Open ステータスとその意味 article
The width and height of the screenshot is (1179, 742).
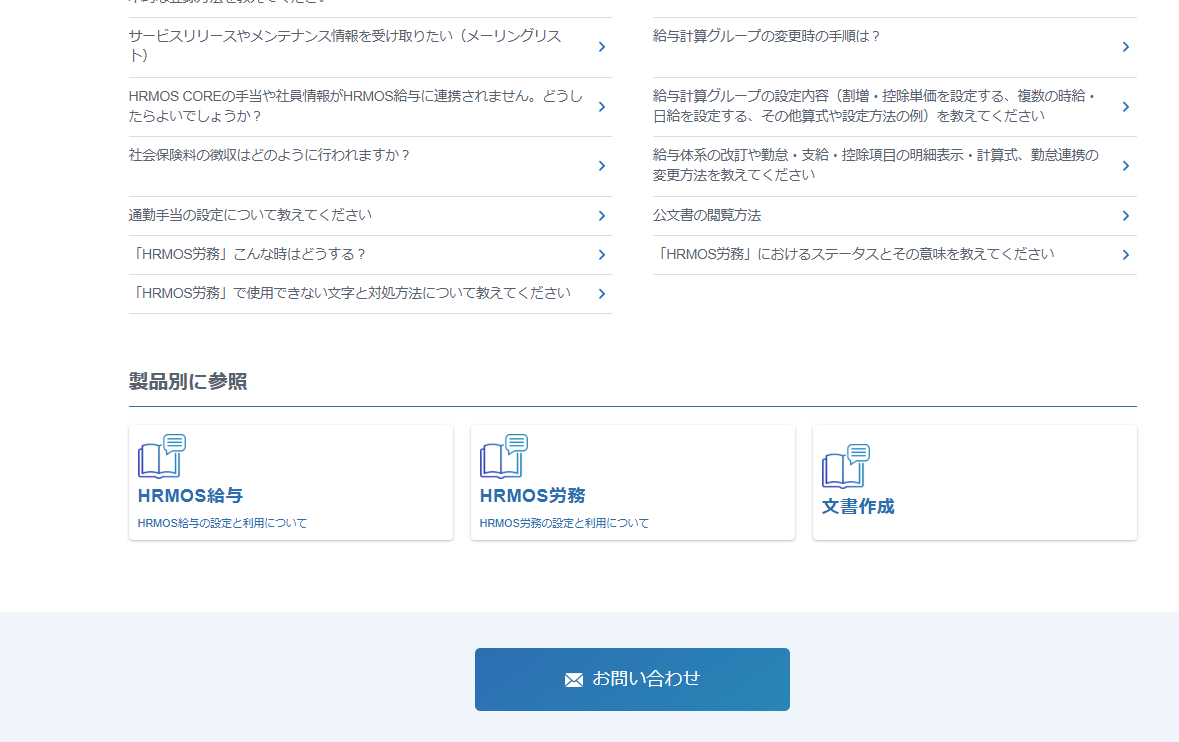pyautogui.click(x=853, y=254)
